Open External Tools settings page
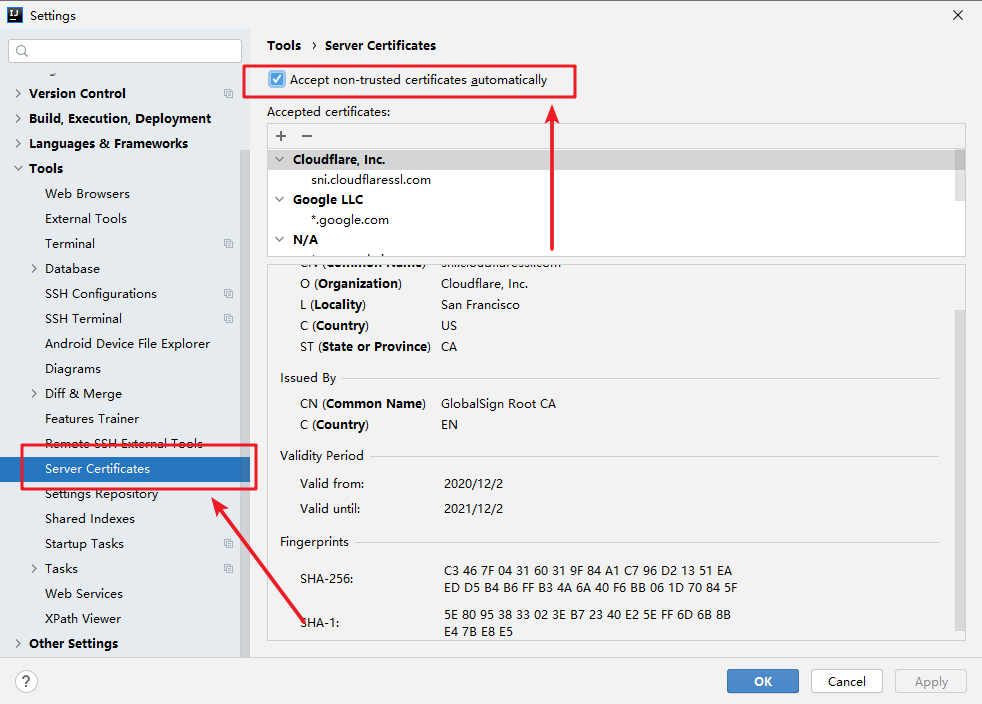Screen dimensions: 982x704 (x=86, y=219)
